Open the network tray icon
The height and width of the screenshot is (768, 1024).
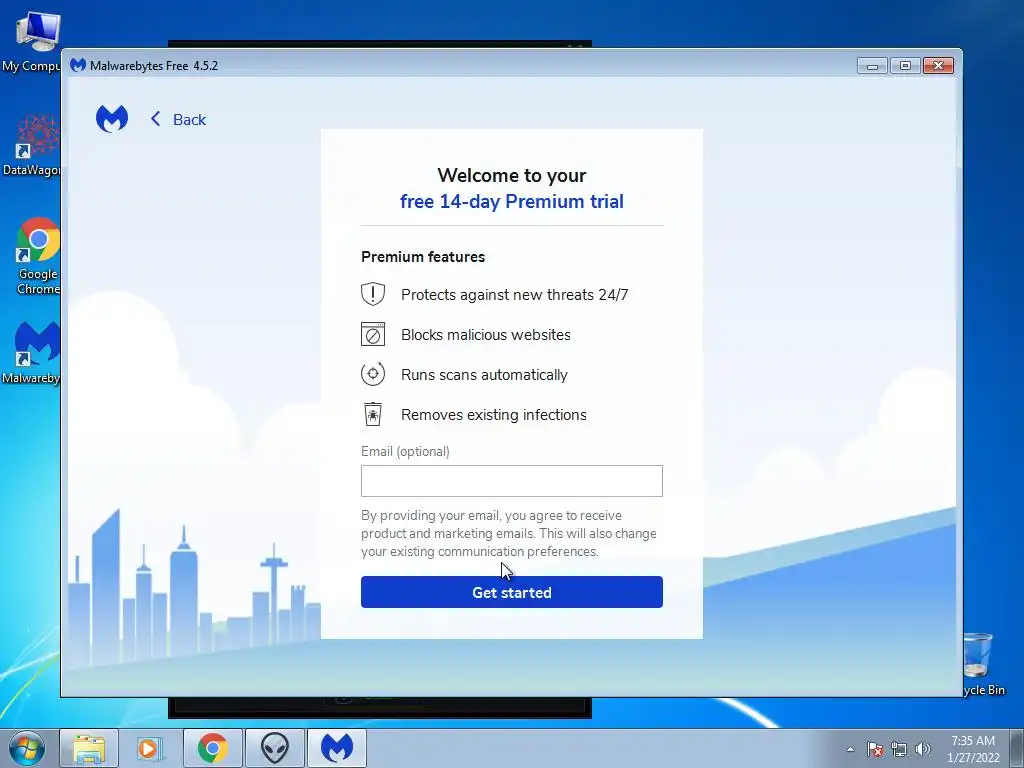click(x=899, y=749)
